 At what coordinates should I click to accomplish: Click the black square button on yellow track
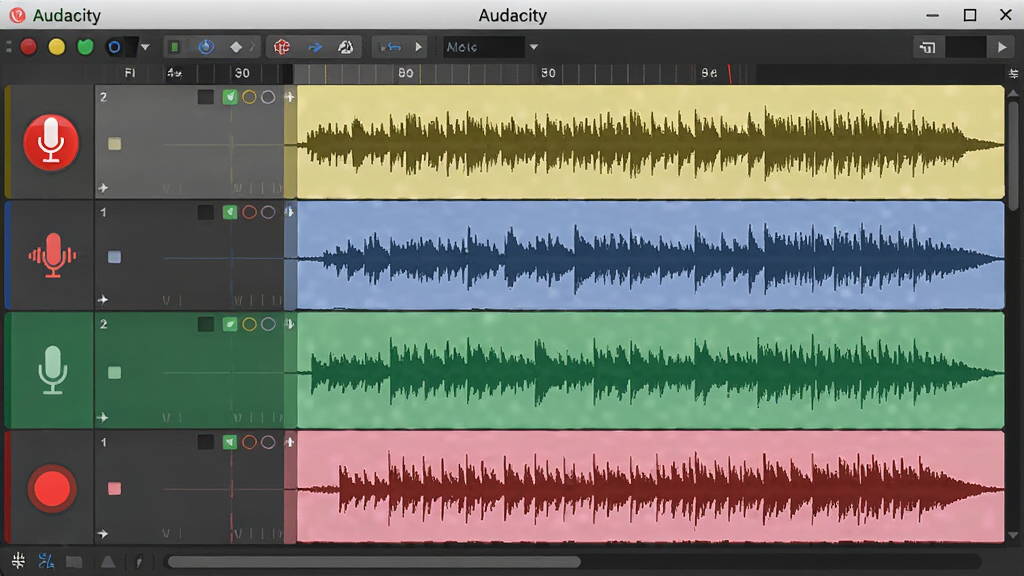pos(206,97)
